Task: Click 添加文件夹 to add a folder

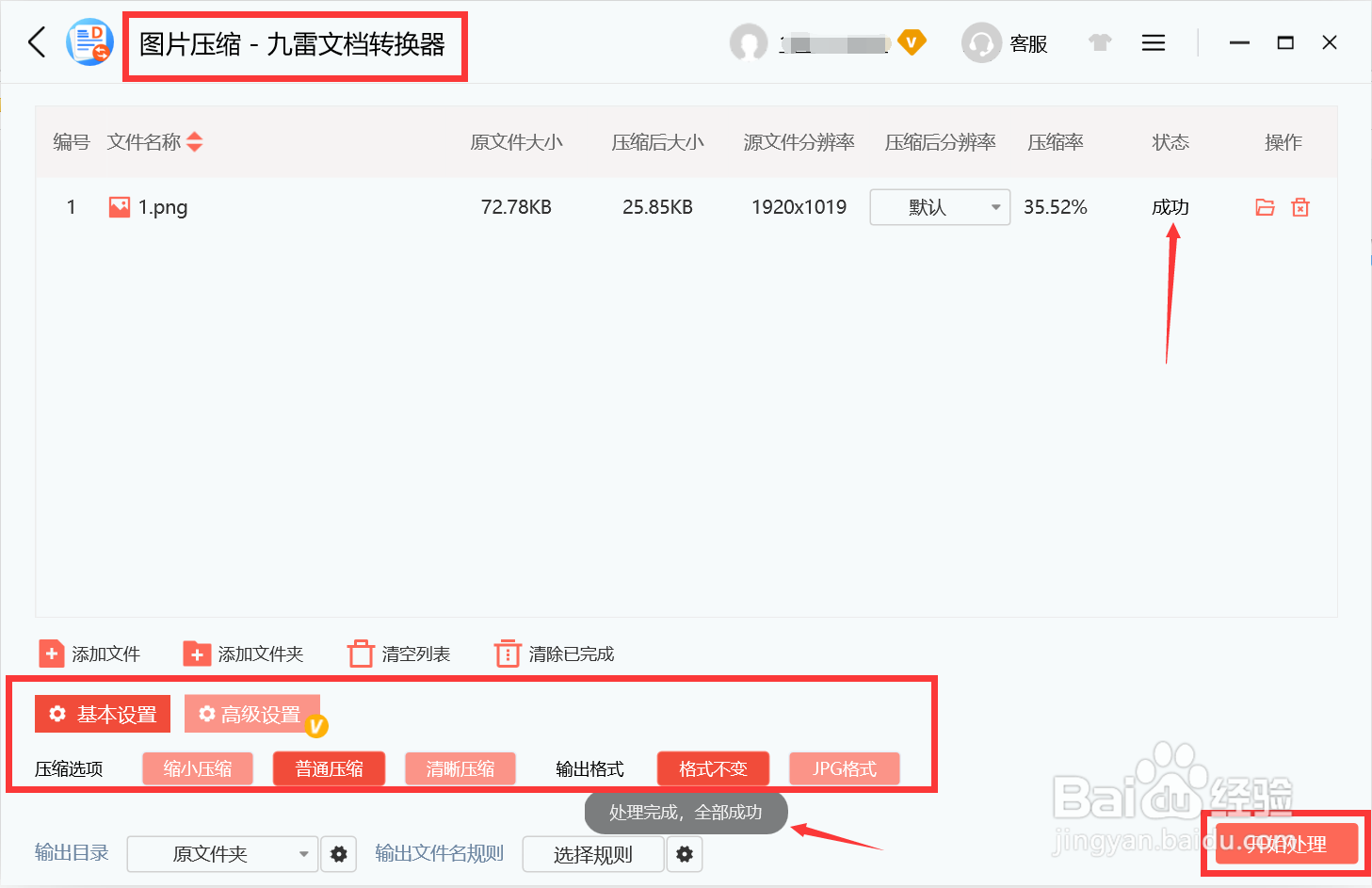Action: click(x=244, y=654)
